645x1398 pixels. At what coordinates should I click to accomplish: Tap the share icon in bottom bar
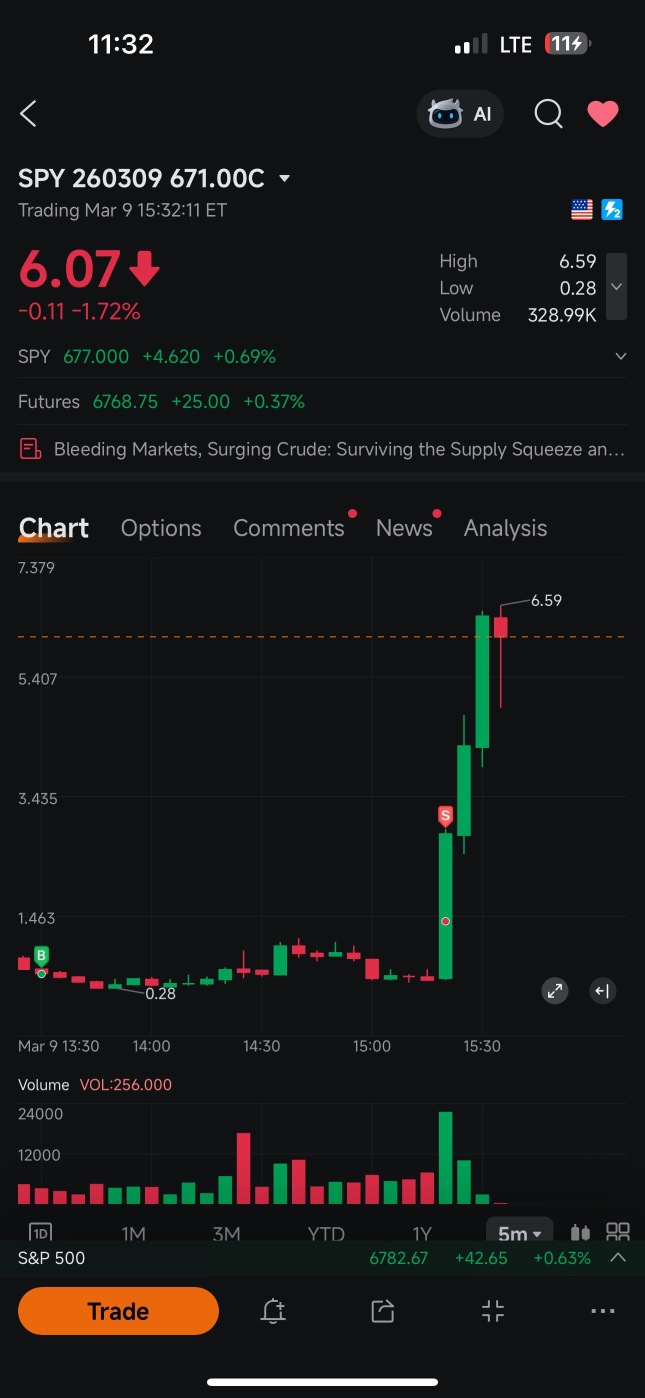click(383, 1311)
